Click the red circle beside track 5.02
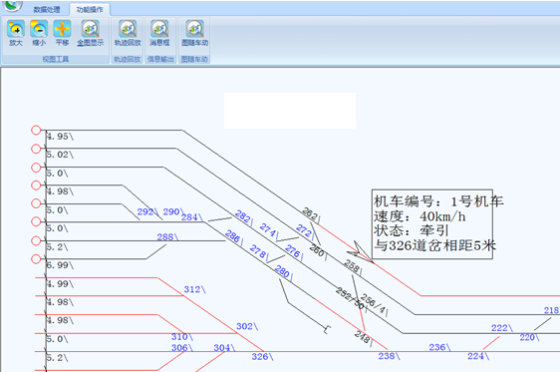 point(36,149)
